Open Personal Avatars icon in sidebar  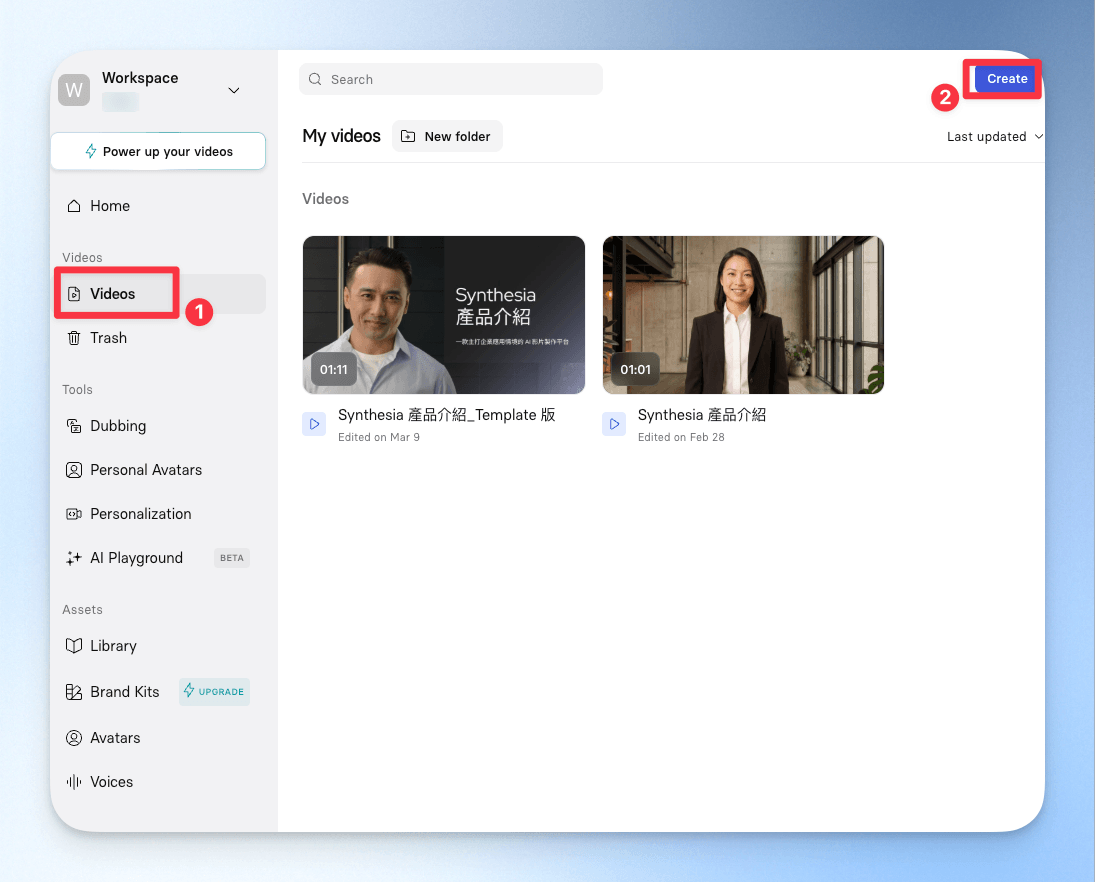(x=73, y=470)
